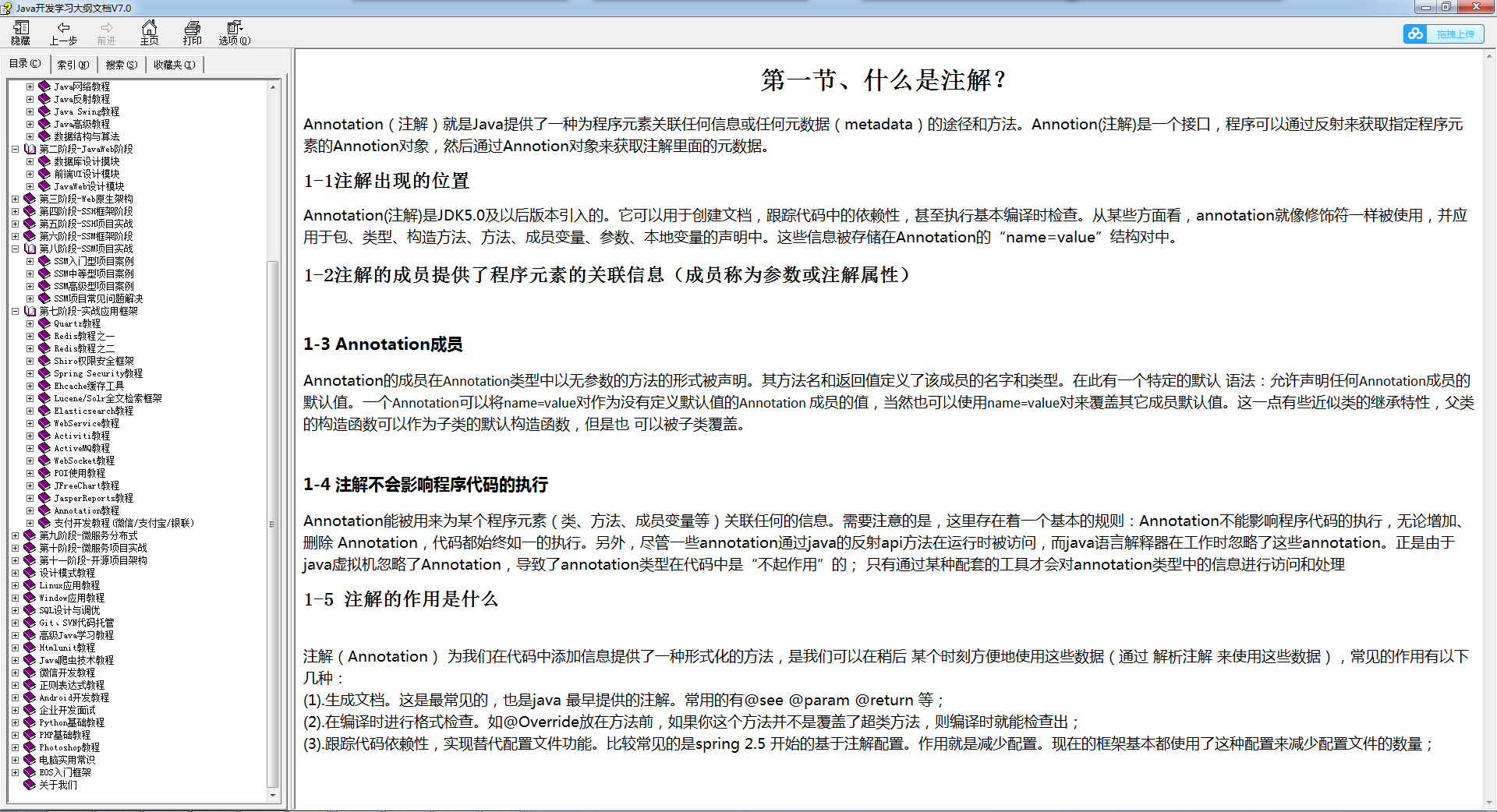Screen dimensions: 1497x812
Task: Click book icon beside Java网络教程
Action: pos(44,86)
